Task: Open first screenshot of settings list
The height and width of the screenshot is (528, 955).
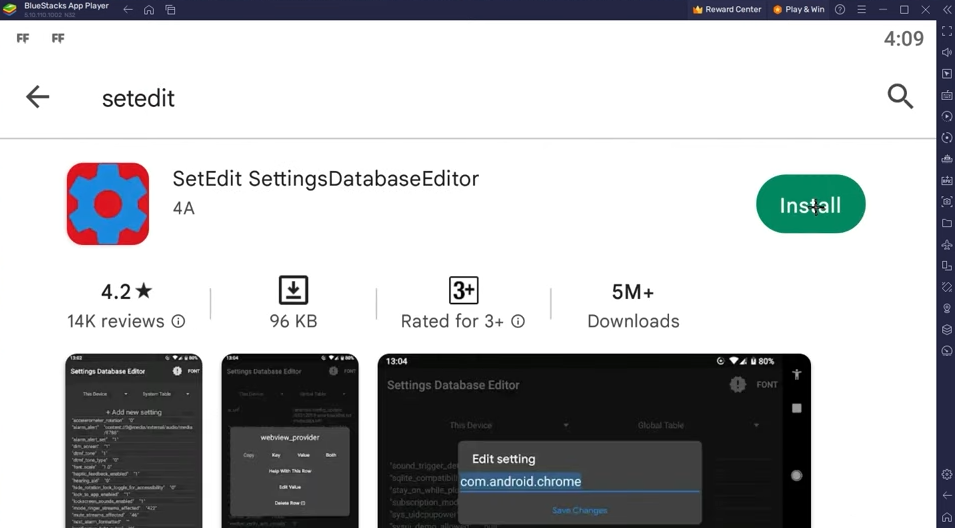Action: [x=133, y=441]
